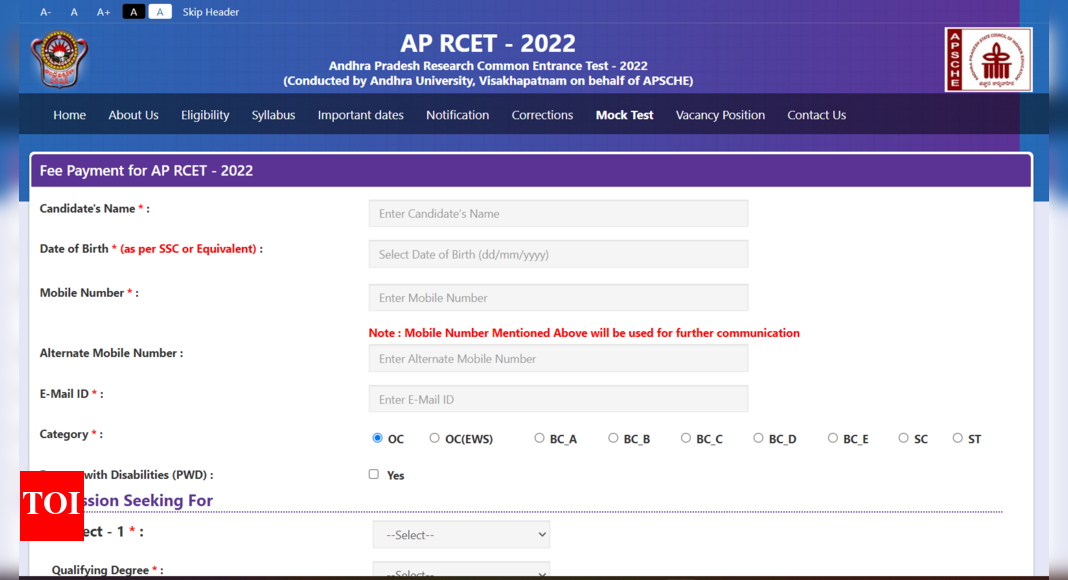
Task: Click the Andhra University logo
Action: (59, 59)
